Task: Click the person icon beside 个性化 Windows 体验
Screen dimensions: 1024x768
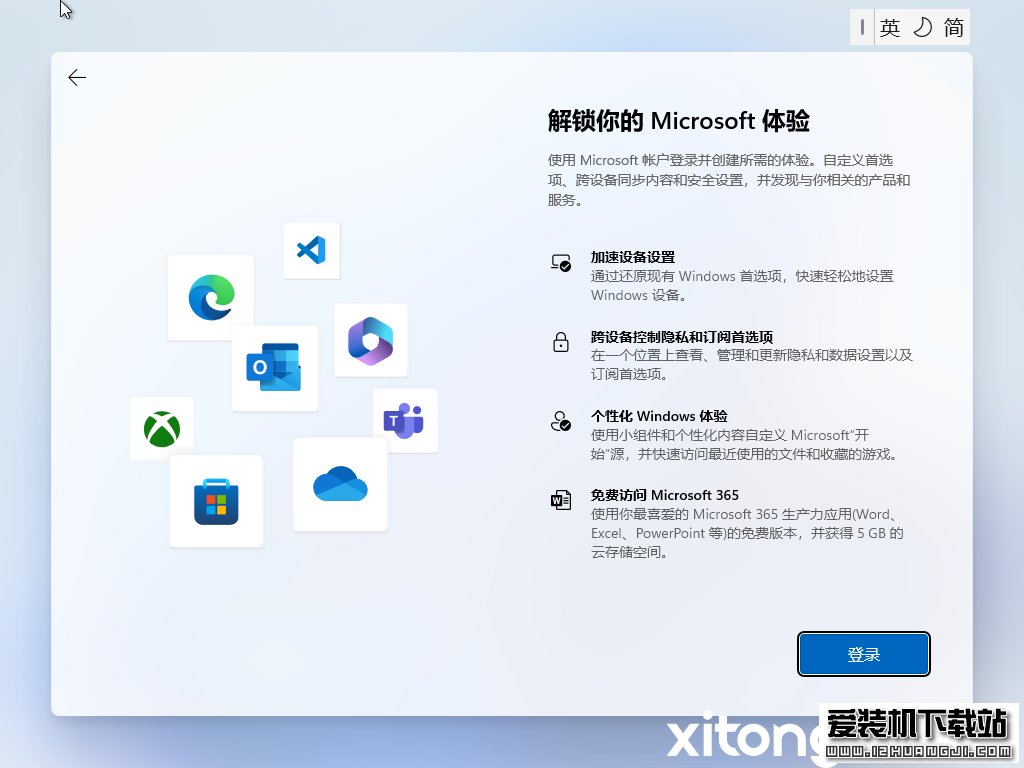Action: pos(561,421)
